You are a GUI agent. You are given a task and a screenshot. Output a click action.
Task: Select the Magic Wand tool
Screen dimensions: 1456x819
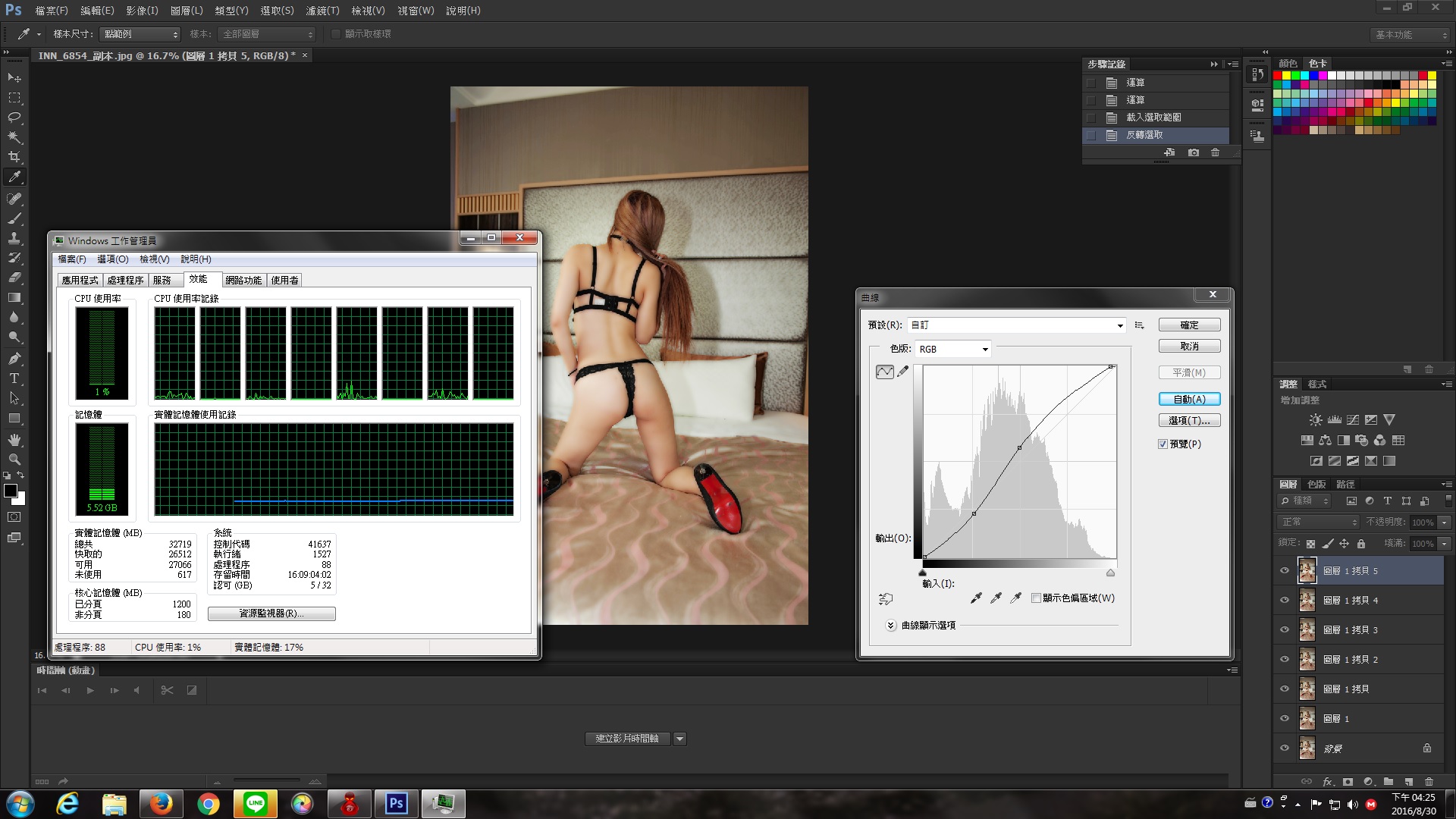pos(14,137)
